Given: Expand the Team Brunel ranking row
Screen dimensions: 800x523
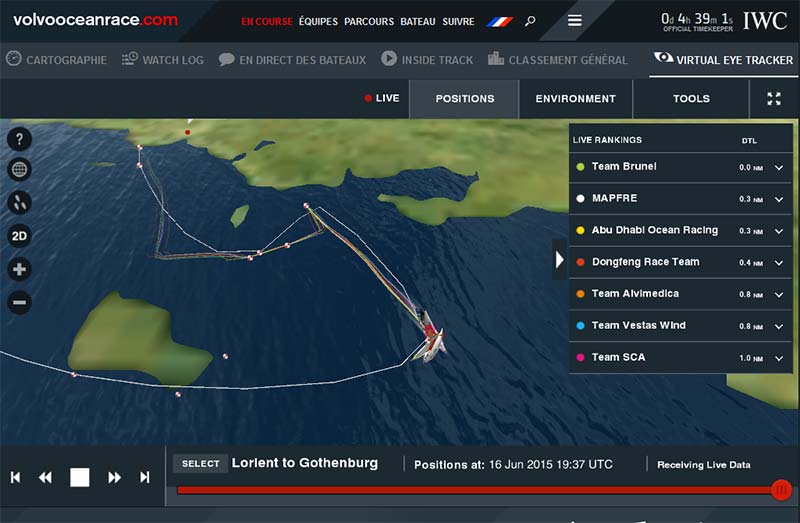Looking at the screenshot, I should [x=779, y=167].
